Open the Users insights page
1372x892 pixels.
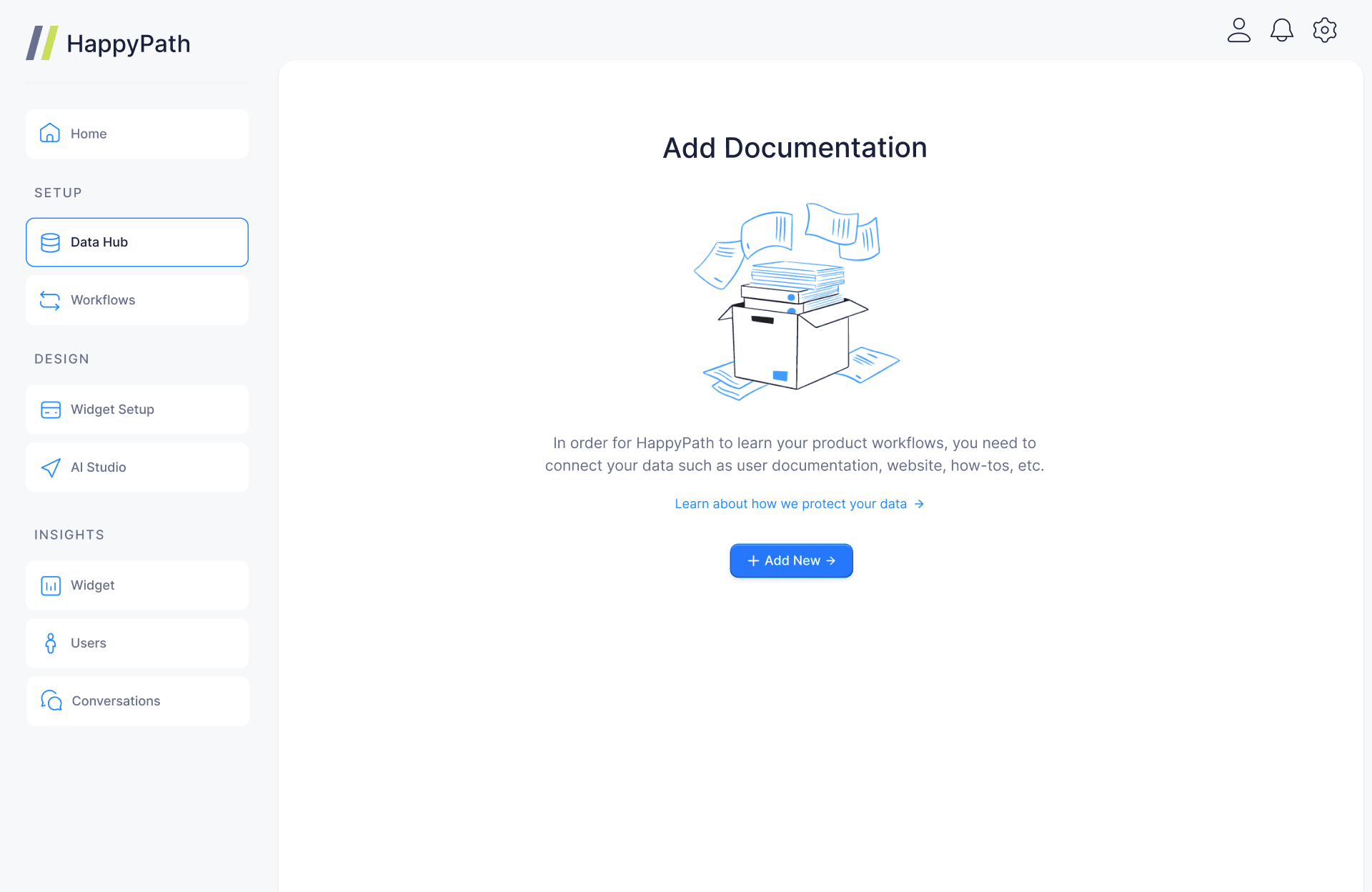tap(137, 643)
